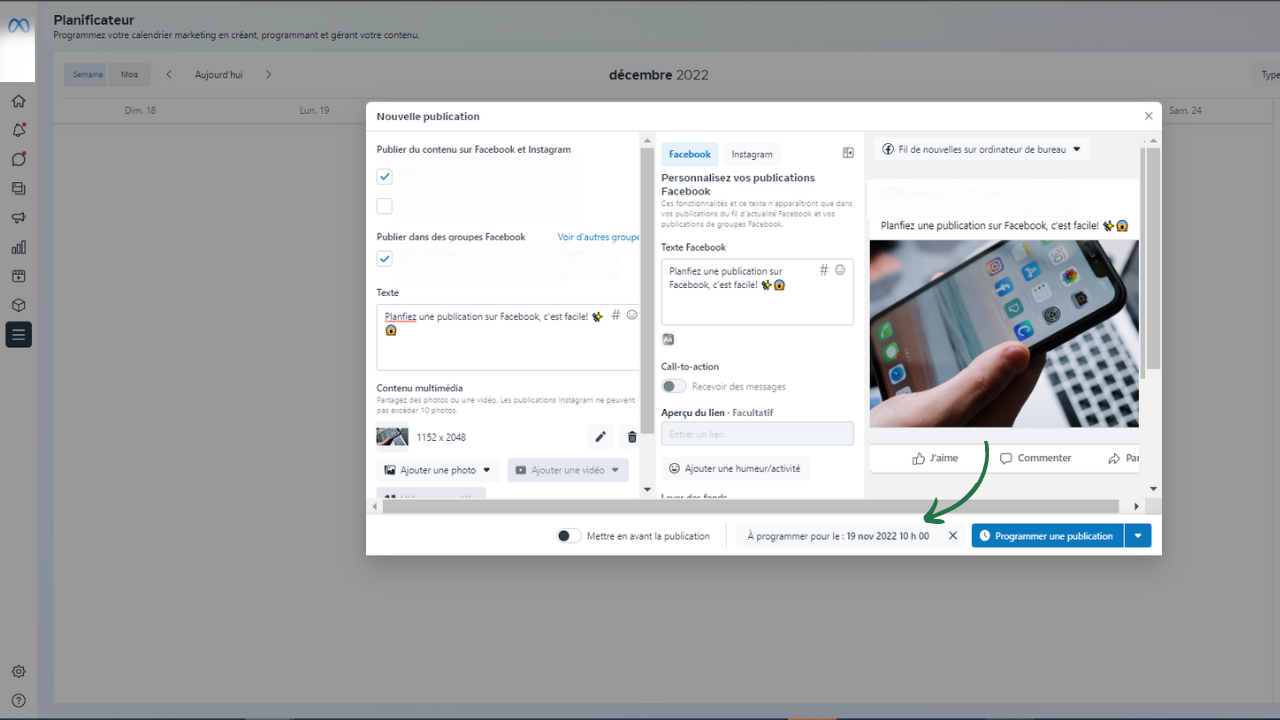Open the posts and stories sidebar icon
This screenshot has height=720, width=1280.
(18, 188)
